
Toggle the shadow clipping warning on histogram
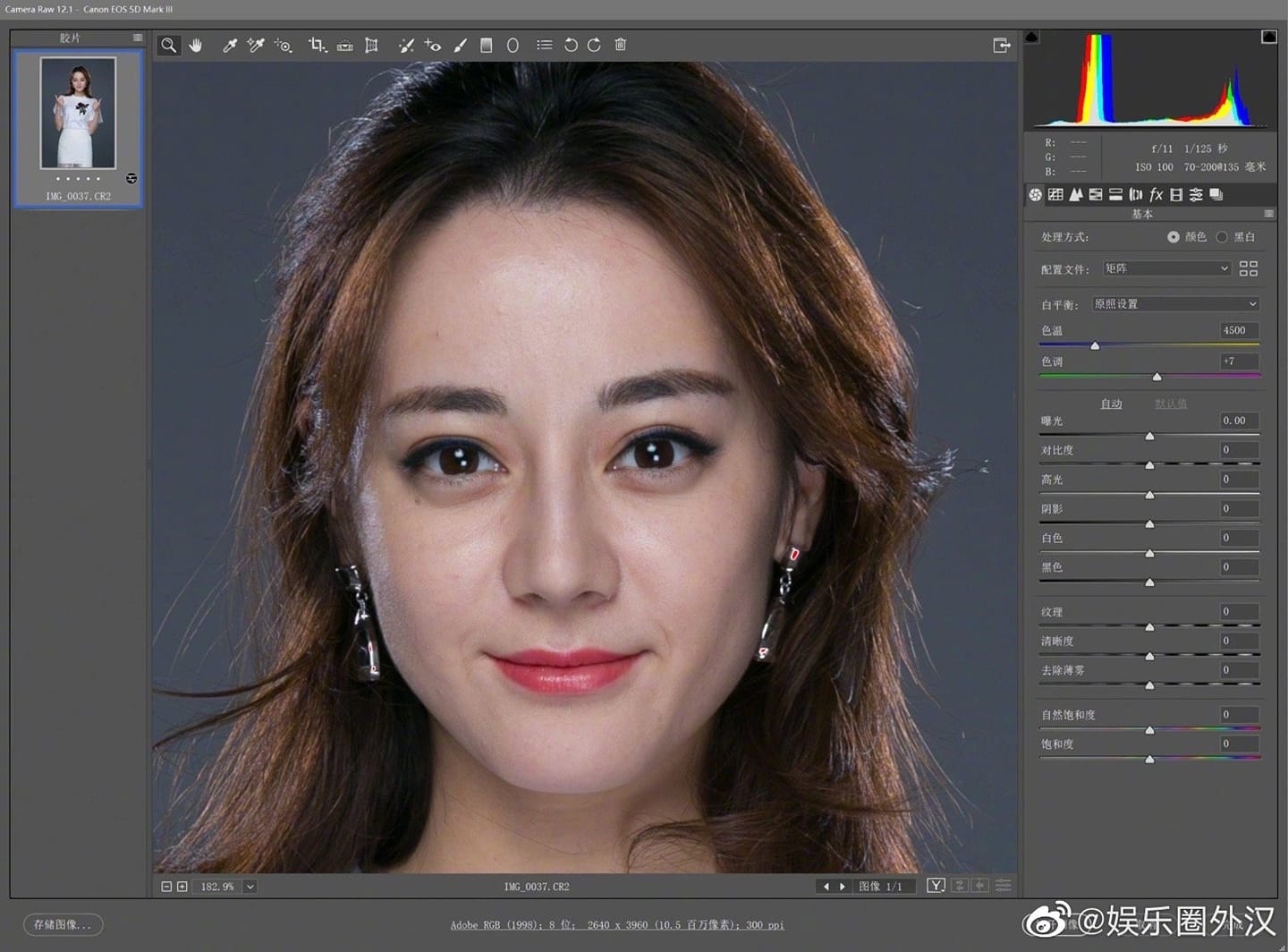click(x=1032, y=36)
